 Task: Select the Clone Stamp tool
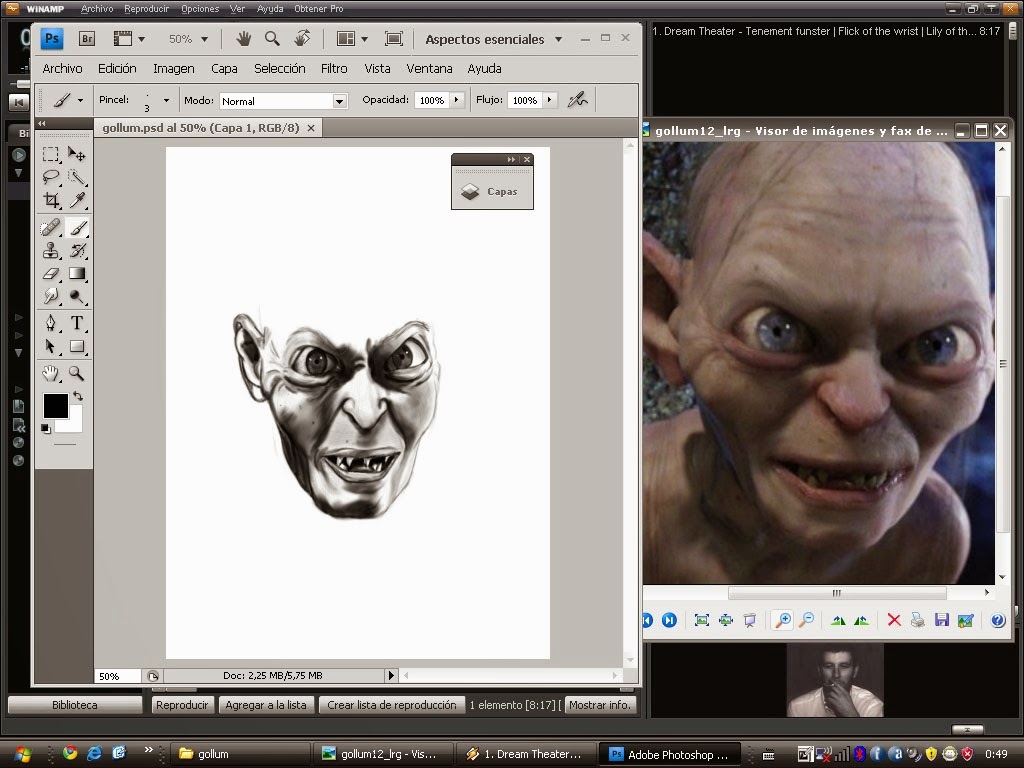(x=51, y=250)
